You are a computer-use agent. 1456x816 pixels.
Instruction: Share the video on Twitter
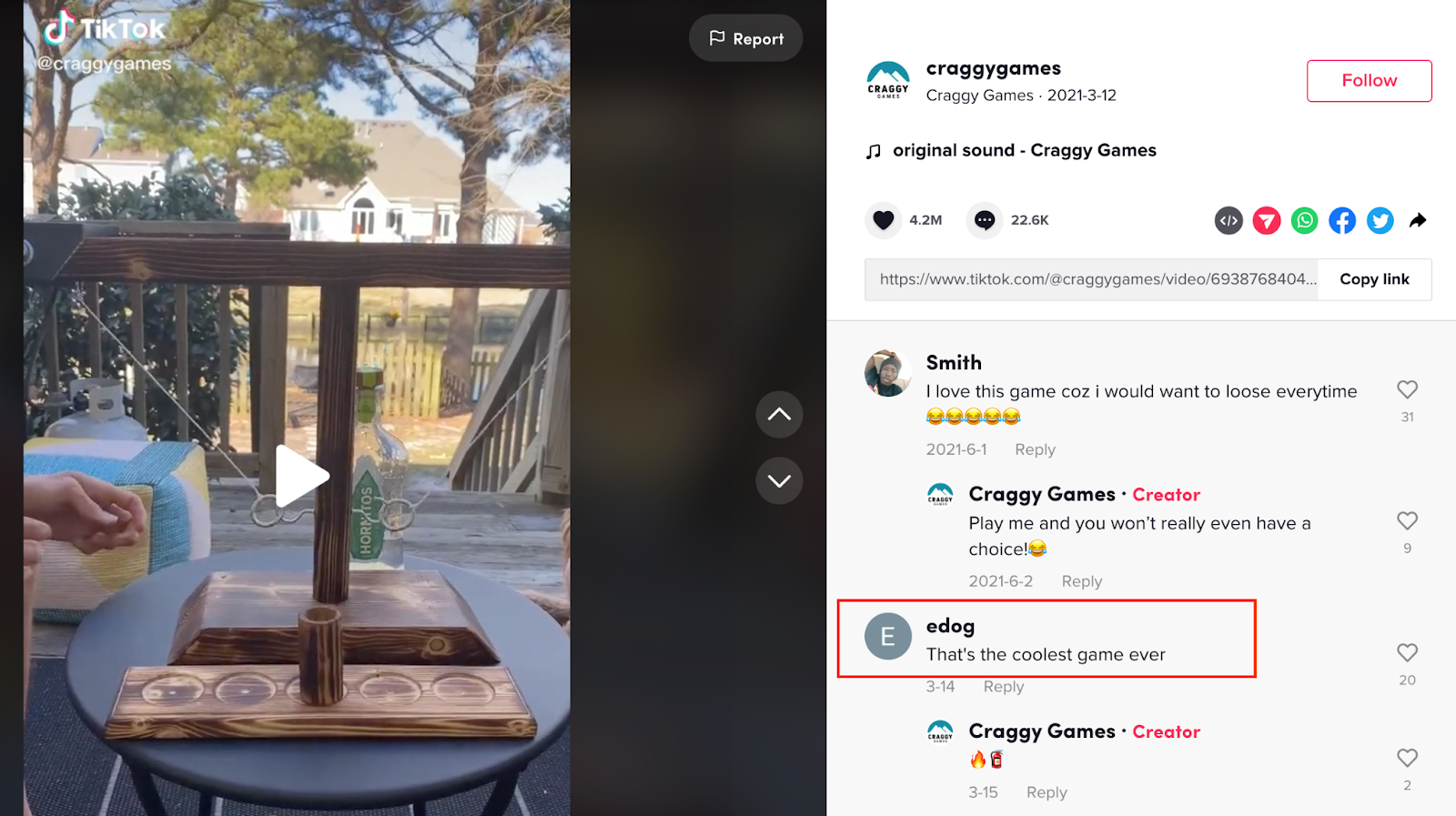(x=1380, y=220)
